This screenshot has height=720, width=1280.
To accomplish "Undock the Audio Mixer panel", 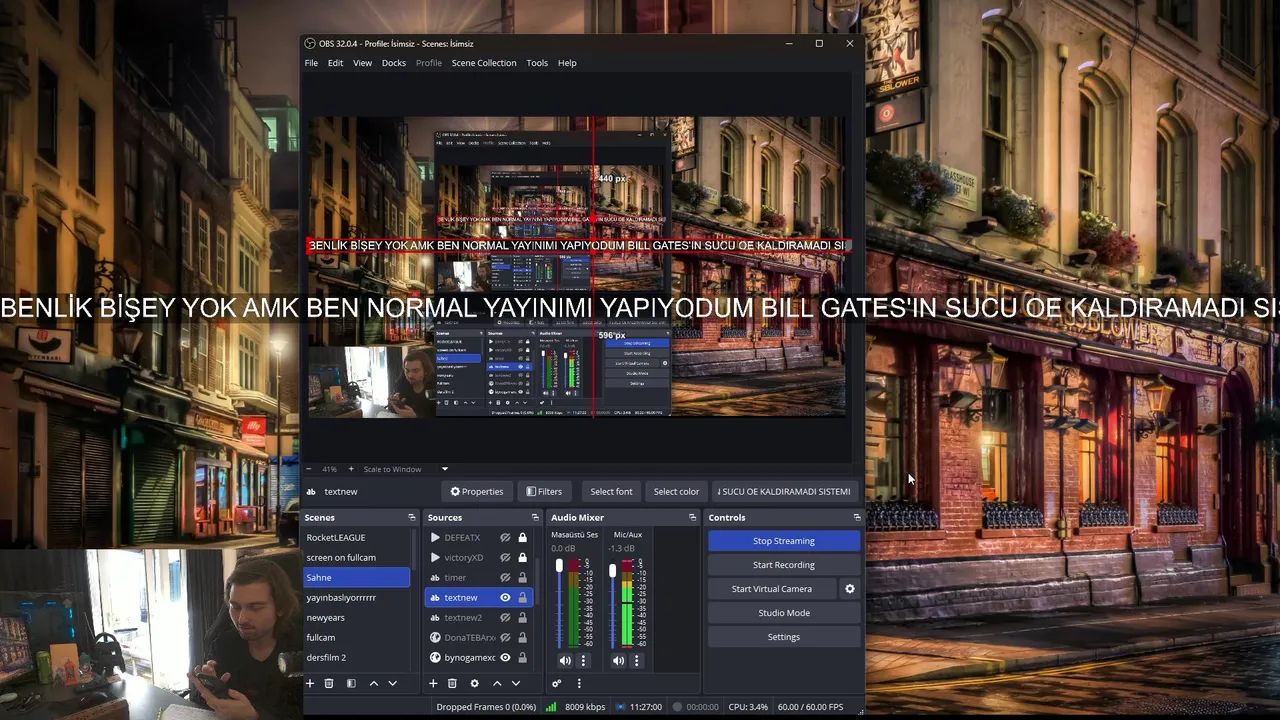I will coord(692,517).
